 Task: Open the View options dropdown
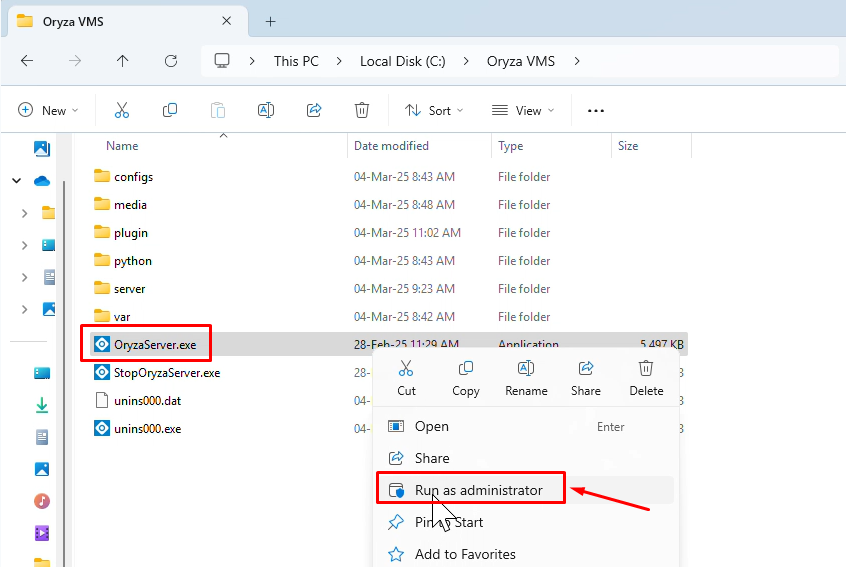click(523, 110)
